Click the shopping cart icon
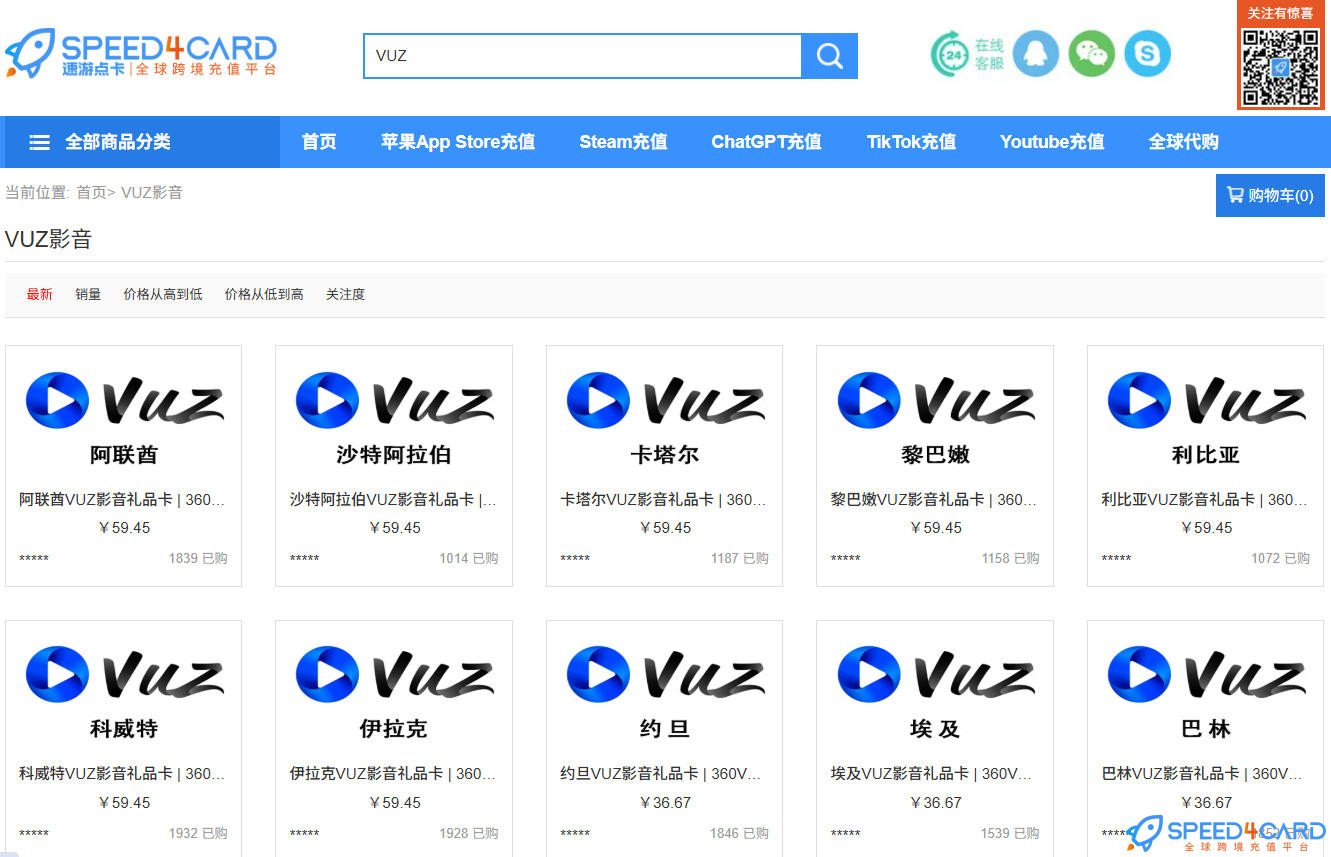Screen dimensions: 1331x857 pyautogui.click(x=1235, y=195)
